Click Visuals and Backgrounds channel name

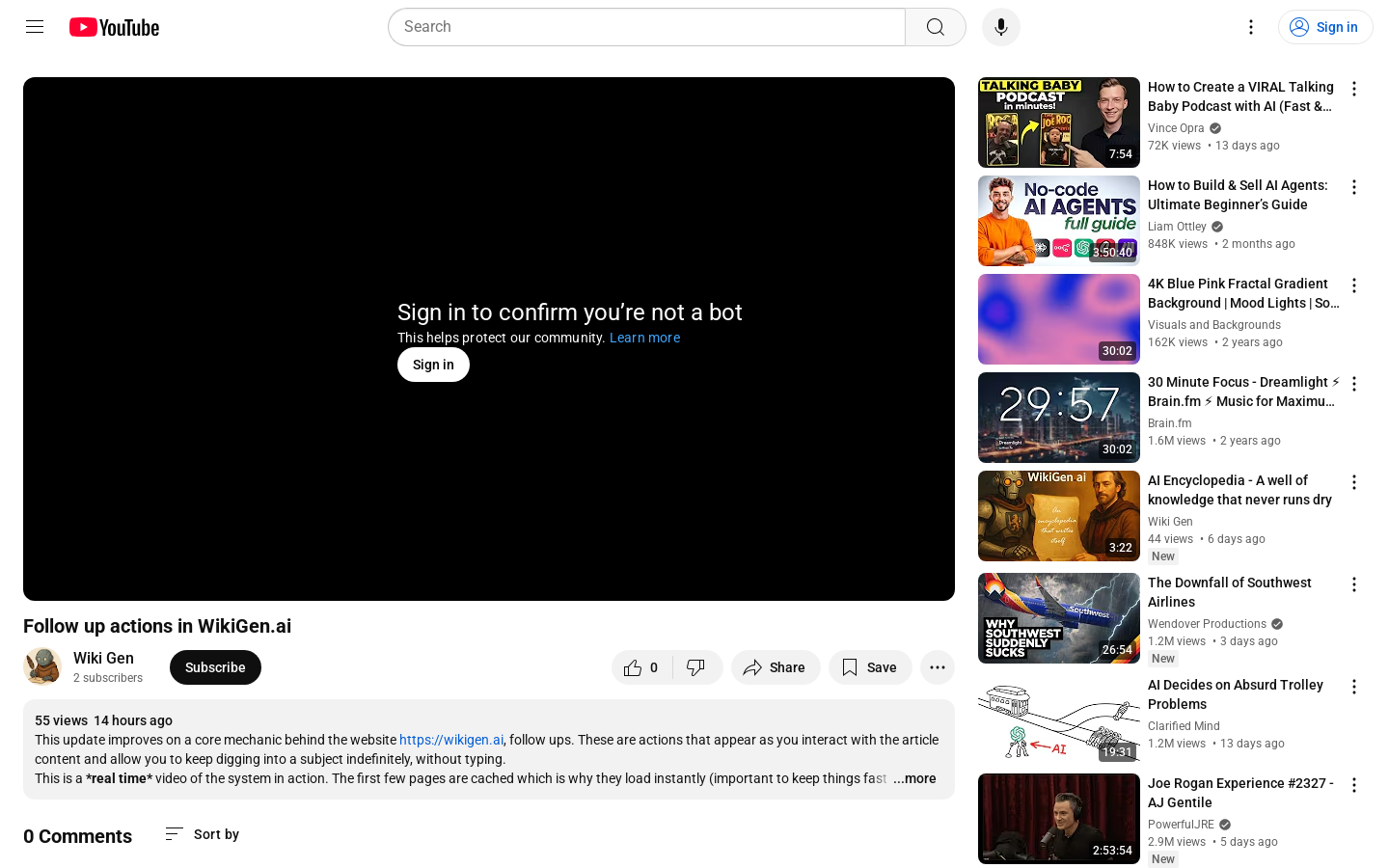(1214, 325)
